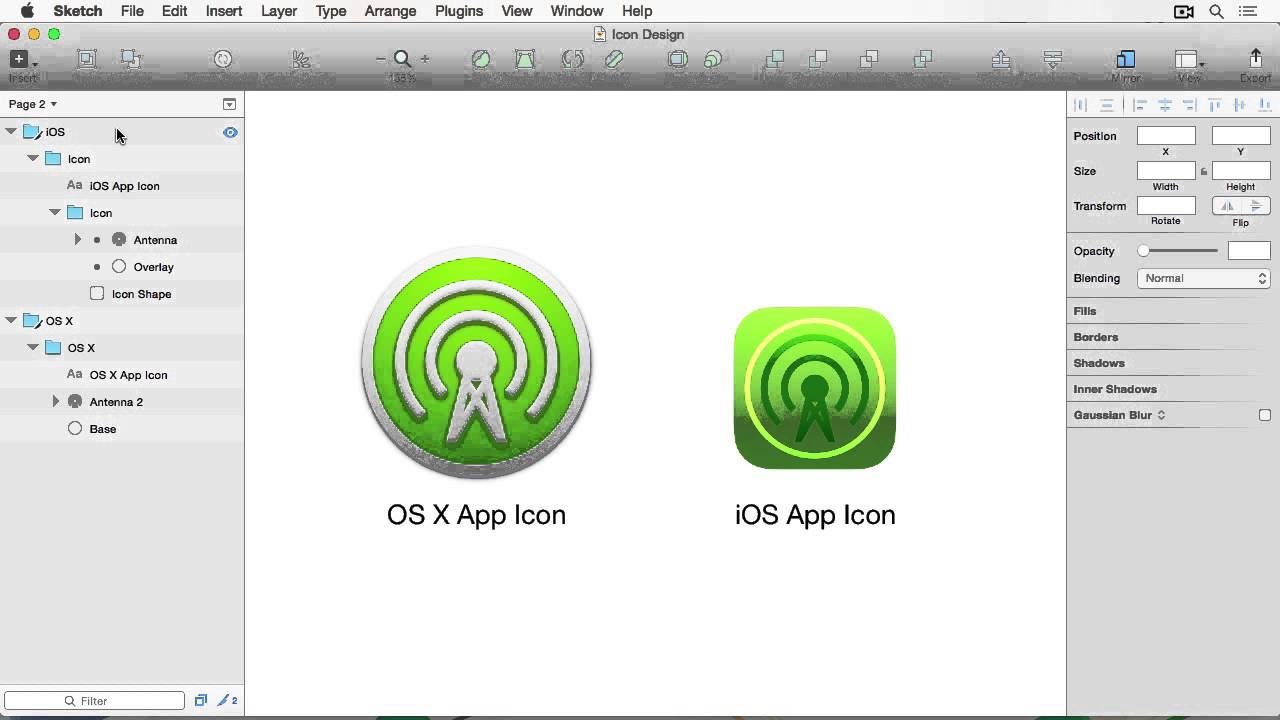Click the Ungroup toolbar icon
The height and width of the screenshot is (720, 1280).
129,60
